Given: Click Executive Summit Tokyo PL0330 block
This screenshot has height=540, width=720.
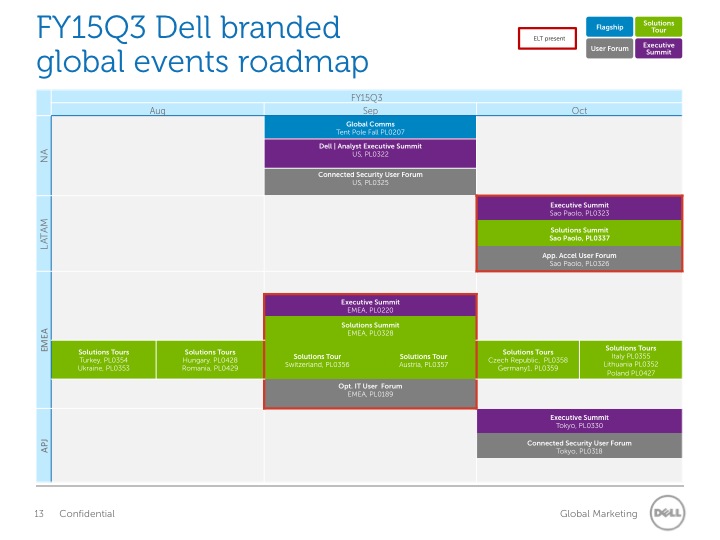Looking at the screenshot, I should [x=579, y=421].
